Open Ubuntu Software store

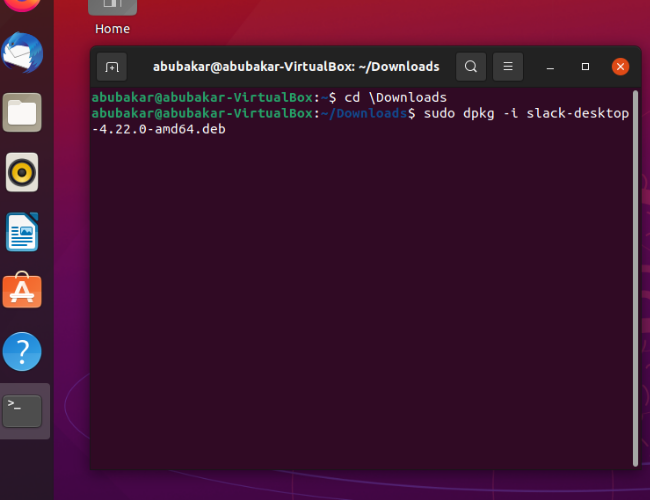(x=23, y=291)
